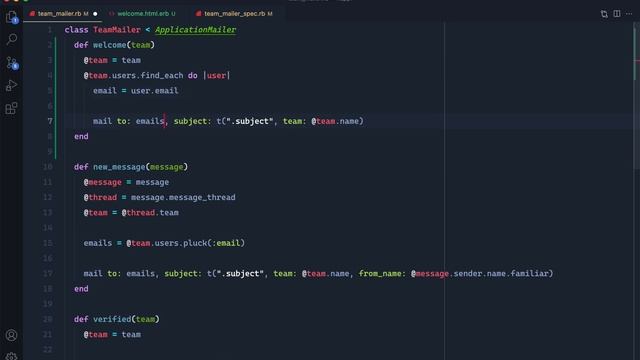Viewport: 640px width, 360px height.
Task: Split the editor to the right
Action: click(x=617, y=14)
